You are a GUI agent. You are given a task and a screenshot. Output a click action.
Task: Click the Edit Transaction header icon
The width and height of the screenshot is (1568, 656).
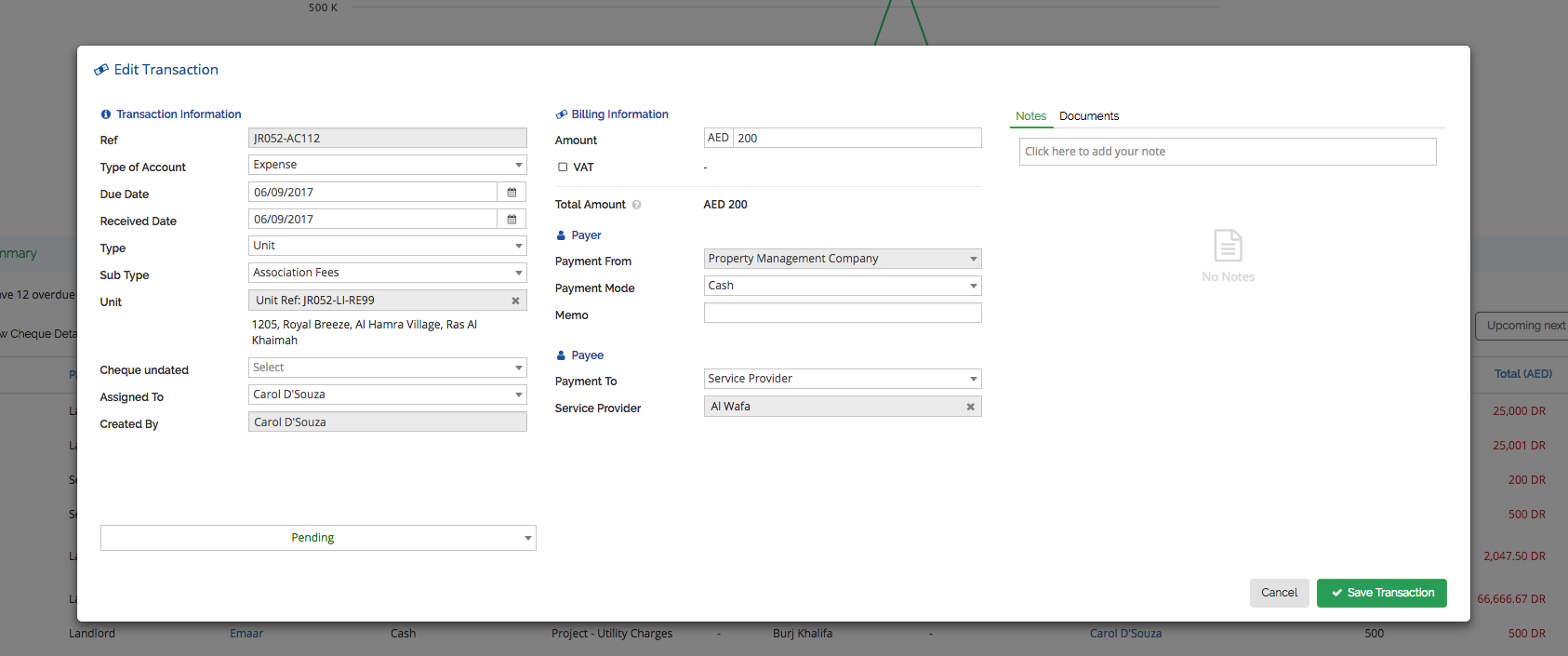(x=101, y=70)
